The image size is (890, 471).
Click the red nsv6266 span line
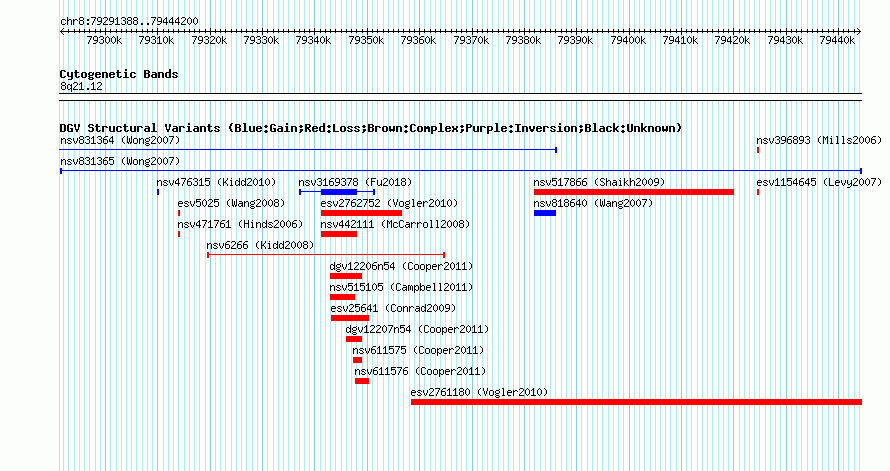pos(326,255)
